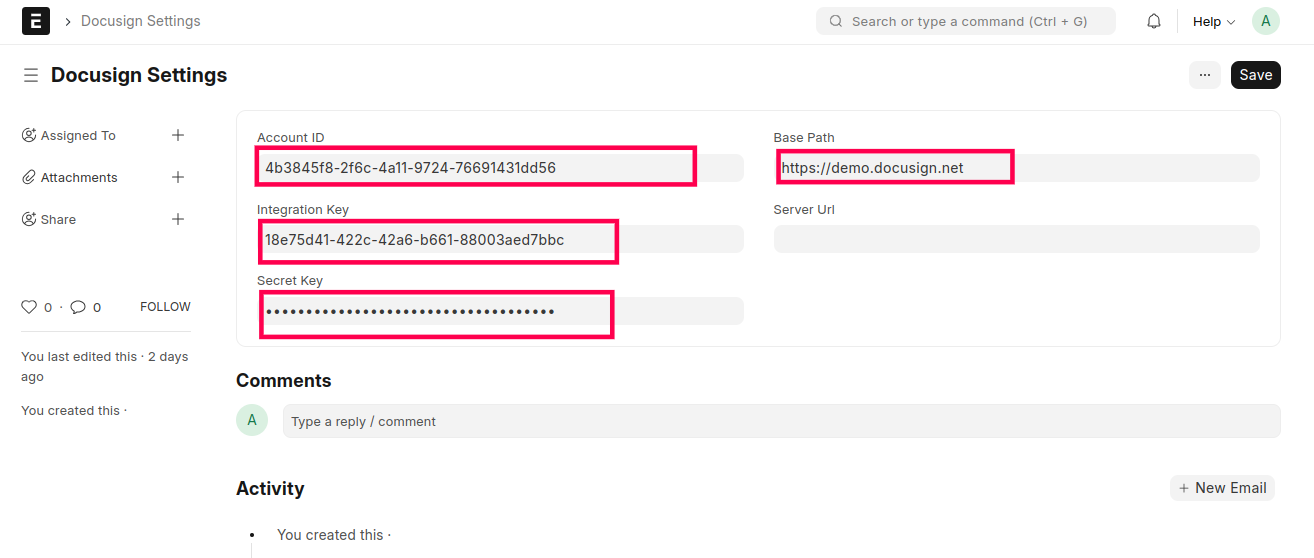Image resolution: width=1314 pixels, height=558 pixels.
Task: Open notifications bell icon
Action: coord(1154,21)
